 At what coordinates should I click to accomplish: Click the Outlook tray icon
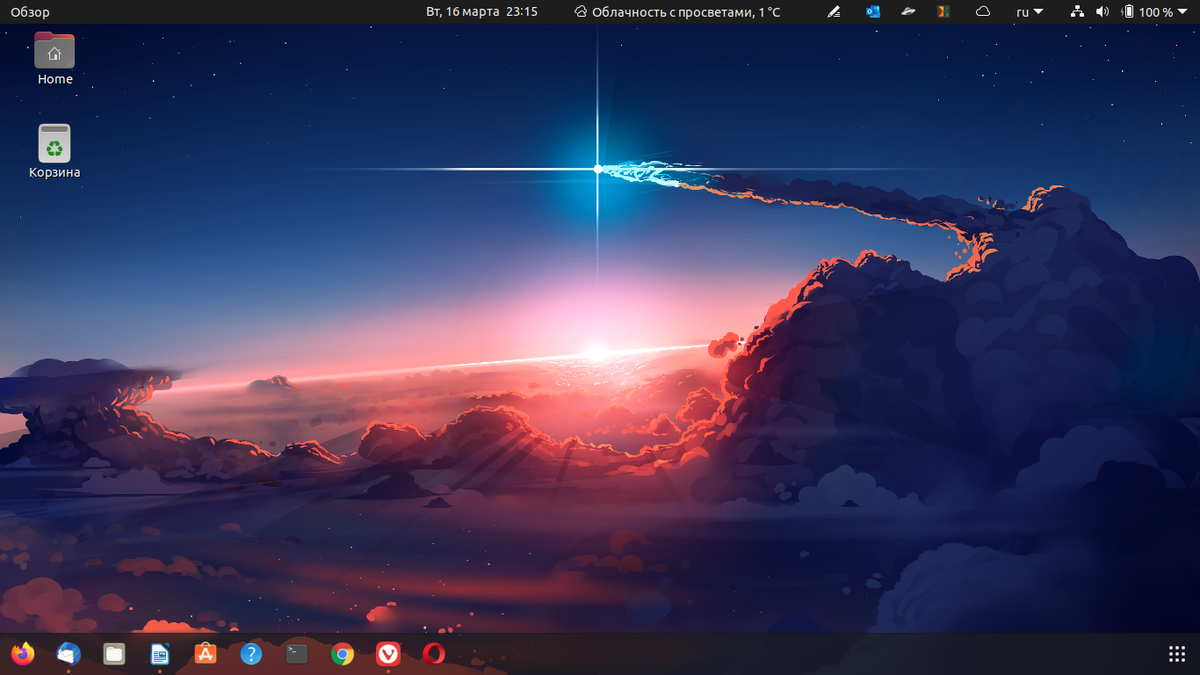[873, 12]
